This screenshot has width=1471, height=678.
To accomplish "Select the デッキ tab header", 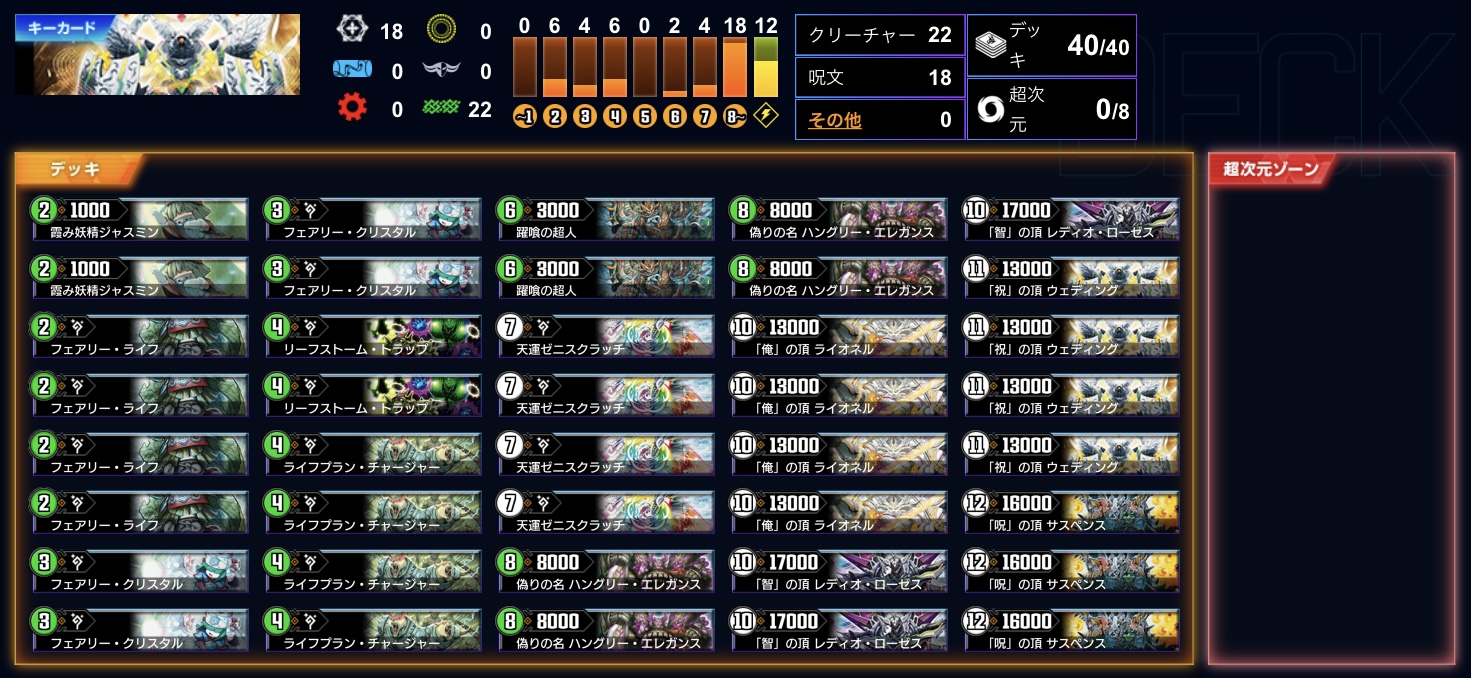I will click(80, 169).
